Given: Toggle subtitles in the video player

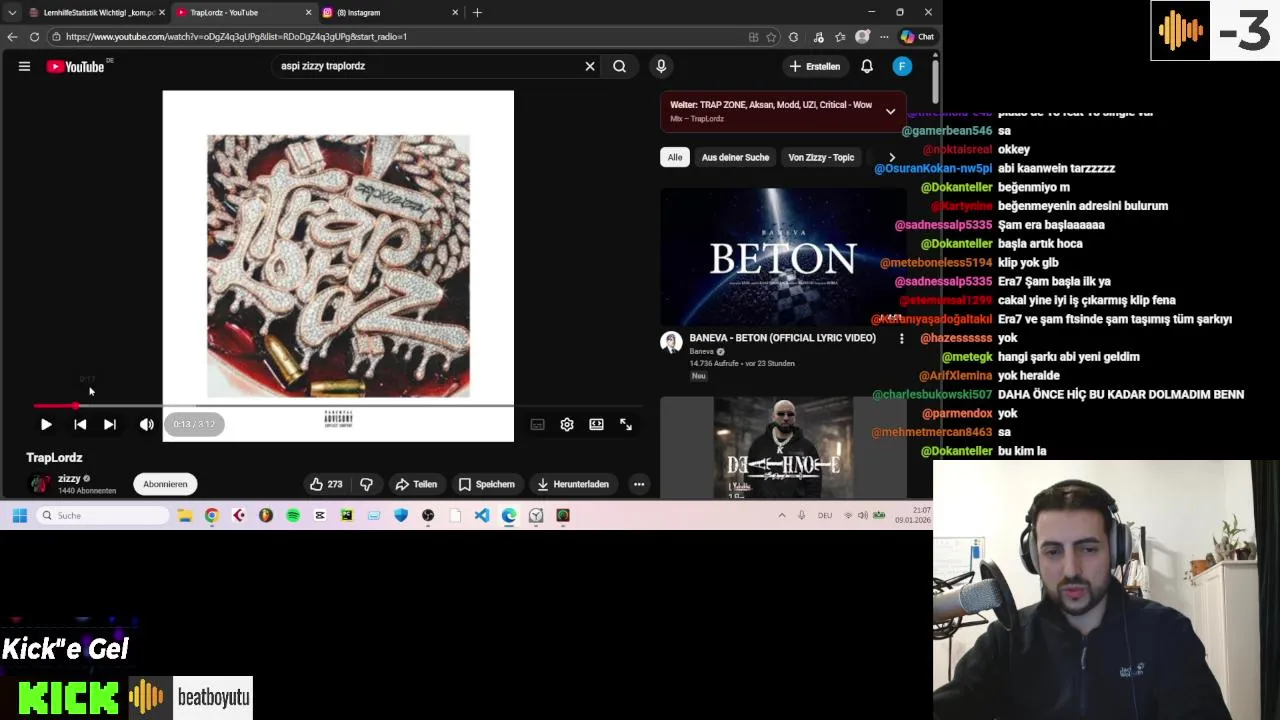Looking at the screenshot, I should 537,424.
